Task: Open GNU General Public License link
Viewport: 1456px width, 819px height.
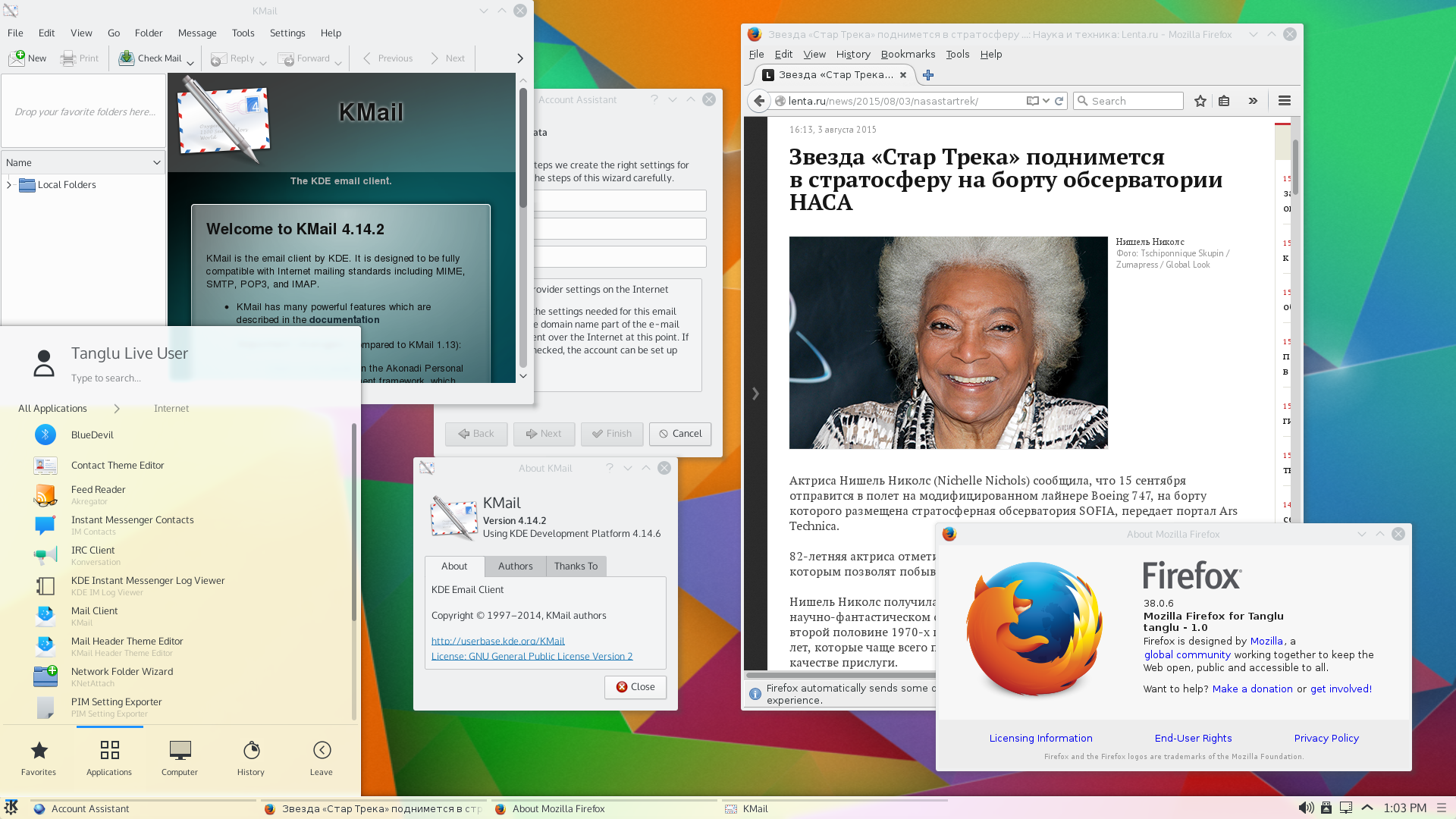Action: [x=532, y=657]
